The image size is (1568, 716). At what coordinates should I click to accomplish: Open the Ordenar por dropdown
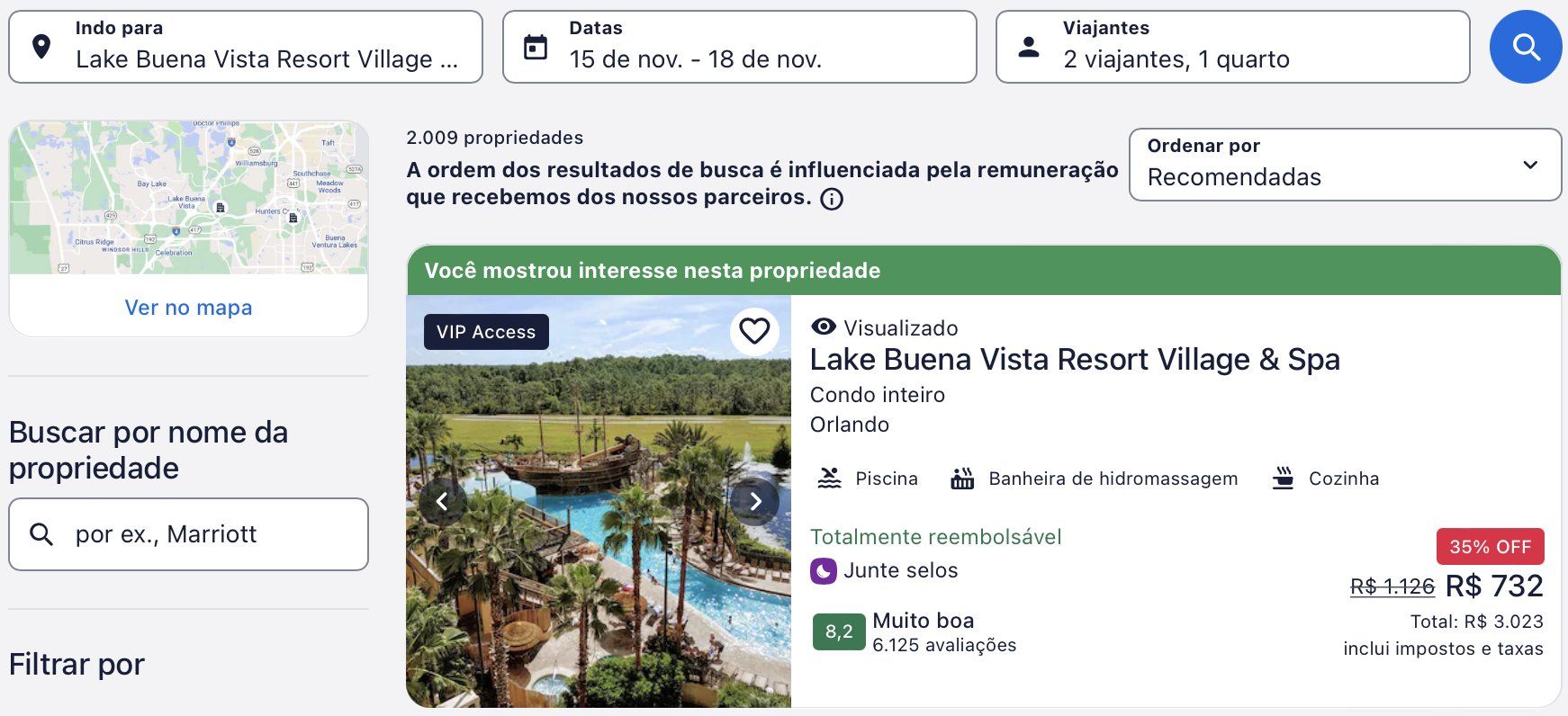tap(1345, 165)
